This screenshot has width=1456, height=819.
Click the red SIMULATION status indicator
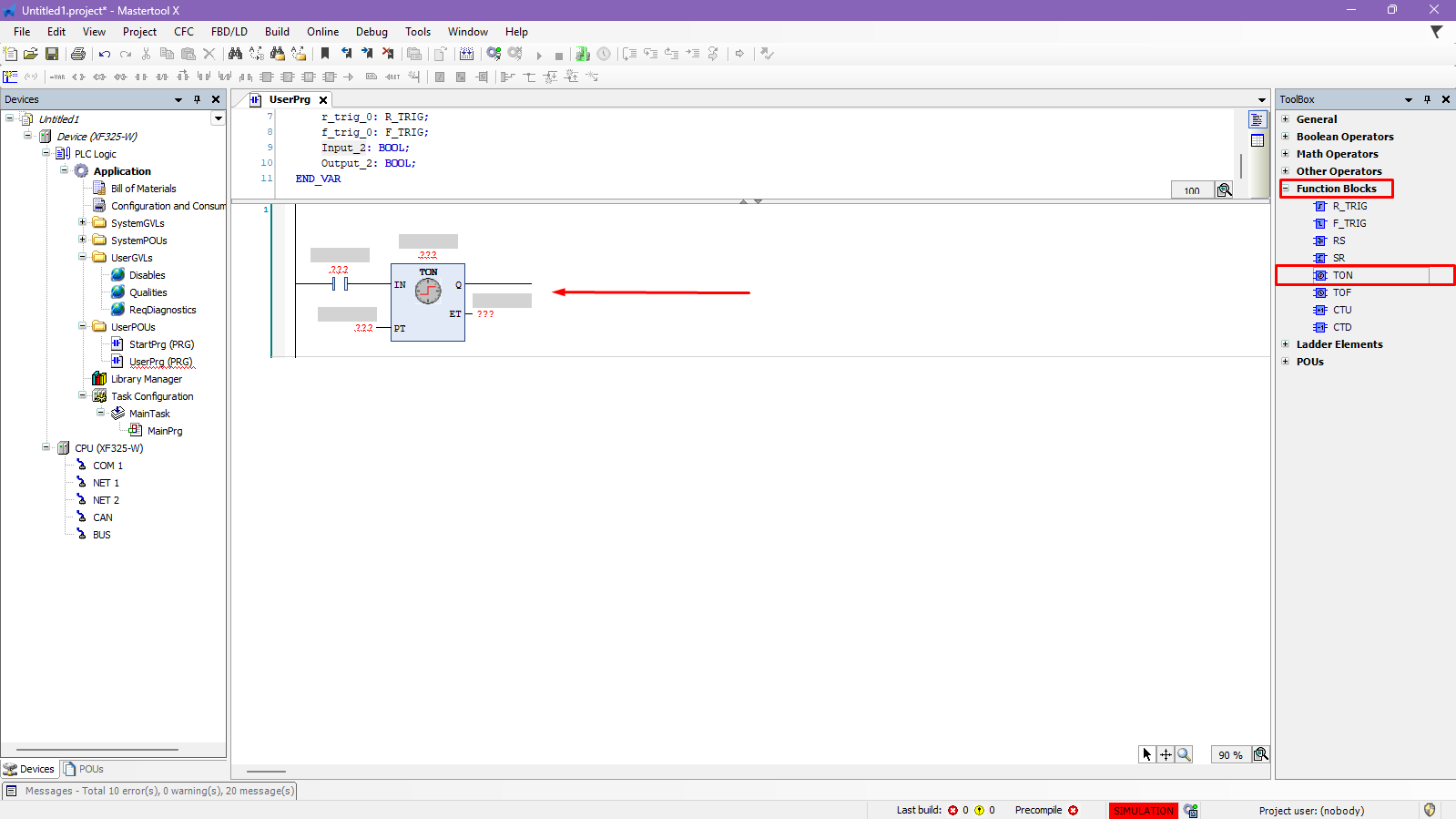click(1143, 810)
